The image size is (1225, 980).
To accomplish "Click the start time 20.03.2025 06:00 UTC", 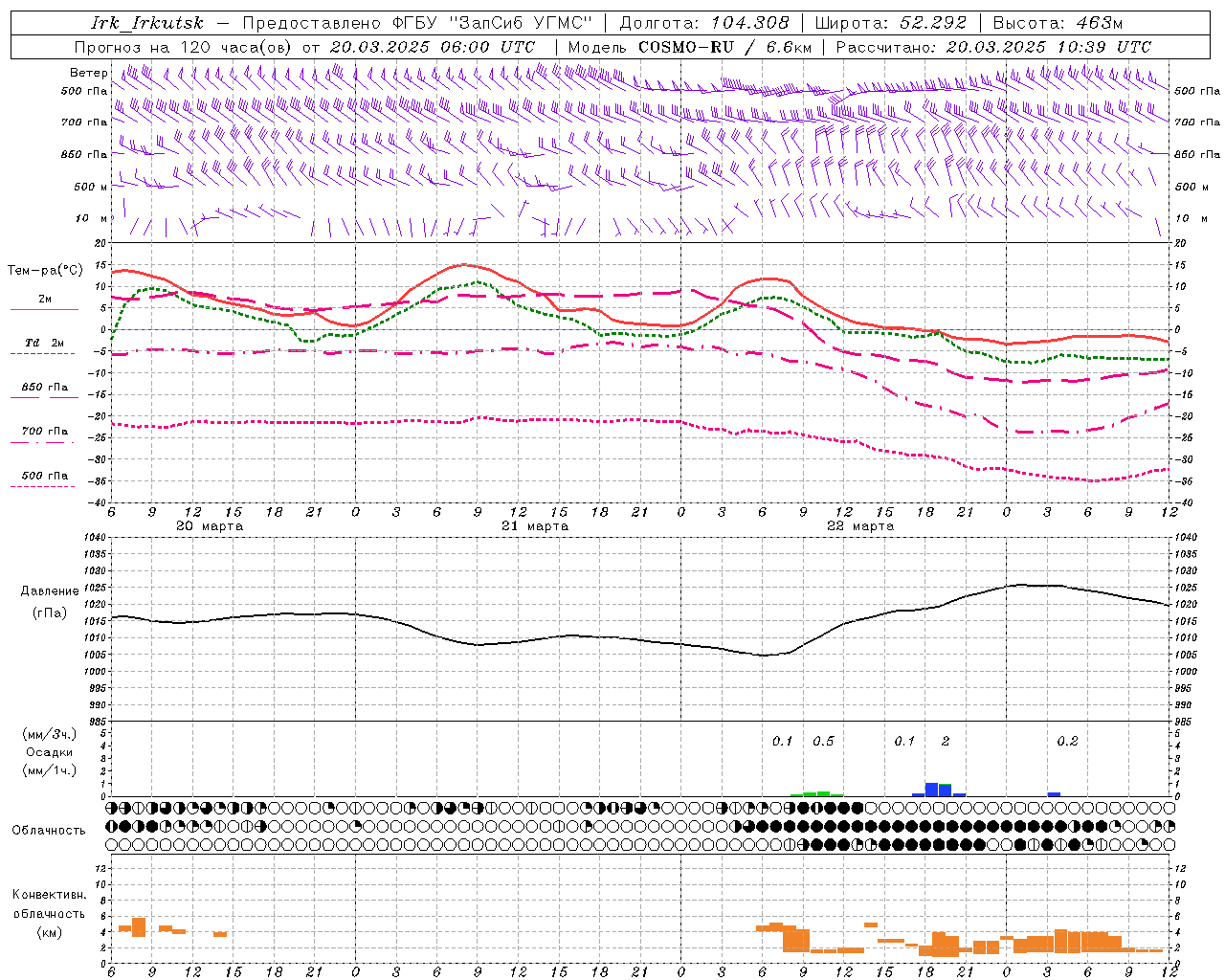I will pyautogui.click(x=432, y=47).
